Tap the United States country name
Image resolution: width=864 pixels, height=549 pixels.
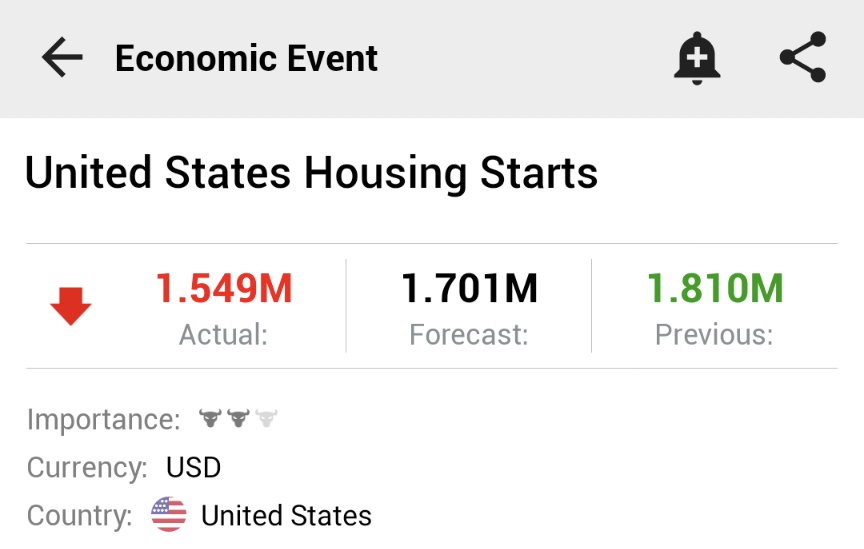point(286,516)
